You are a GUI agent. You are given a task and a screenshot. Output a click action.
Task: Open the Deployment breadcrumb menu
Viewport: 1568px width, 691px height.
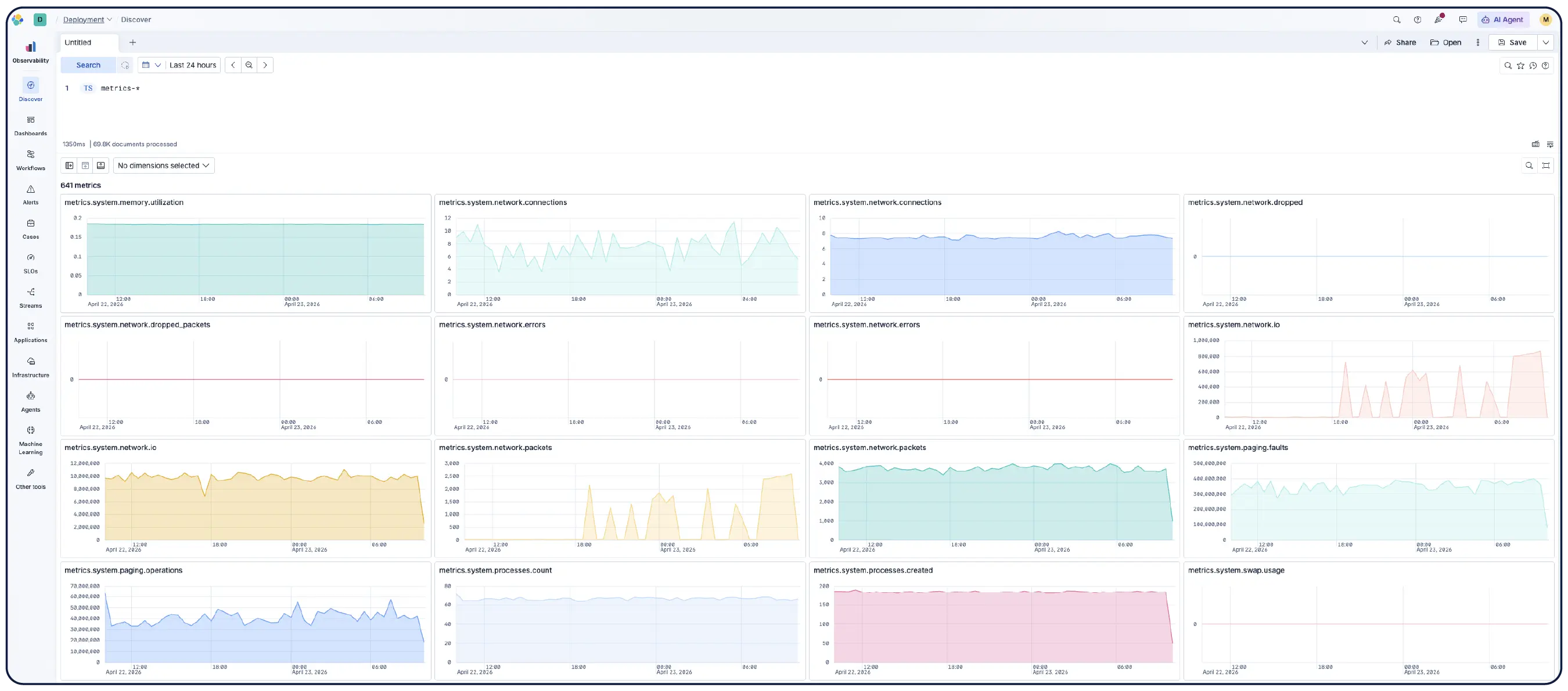(87, 19)
